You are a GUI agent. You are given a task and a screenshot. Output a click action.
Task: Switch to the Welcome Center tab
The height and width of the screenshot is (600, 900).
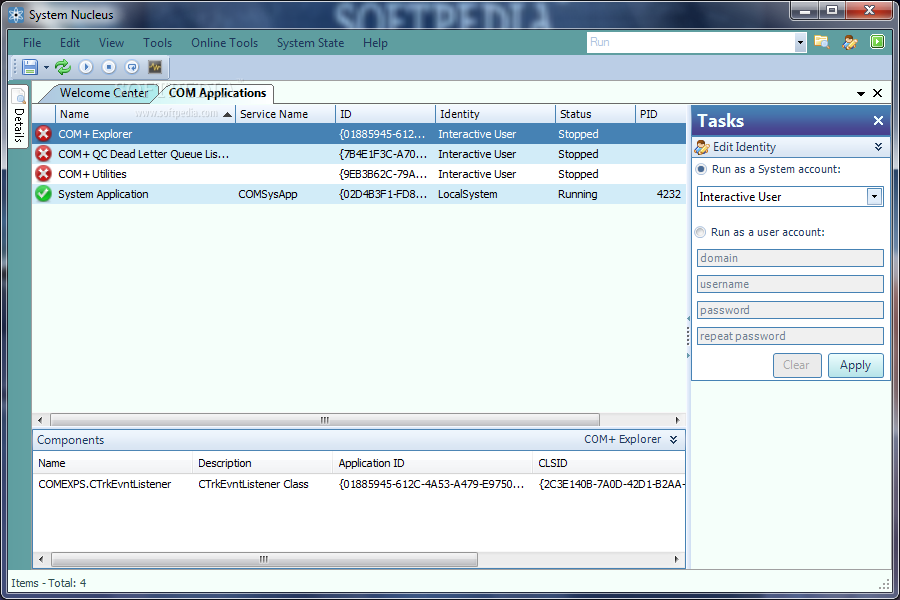pyautogui.click(x=103, y=93)
